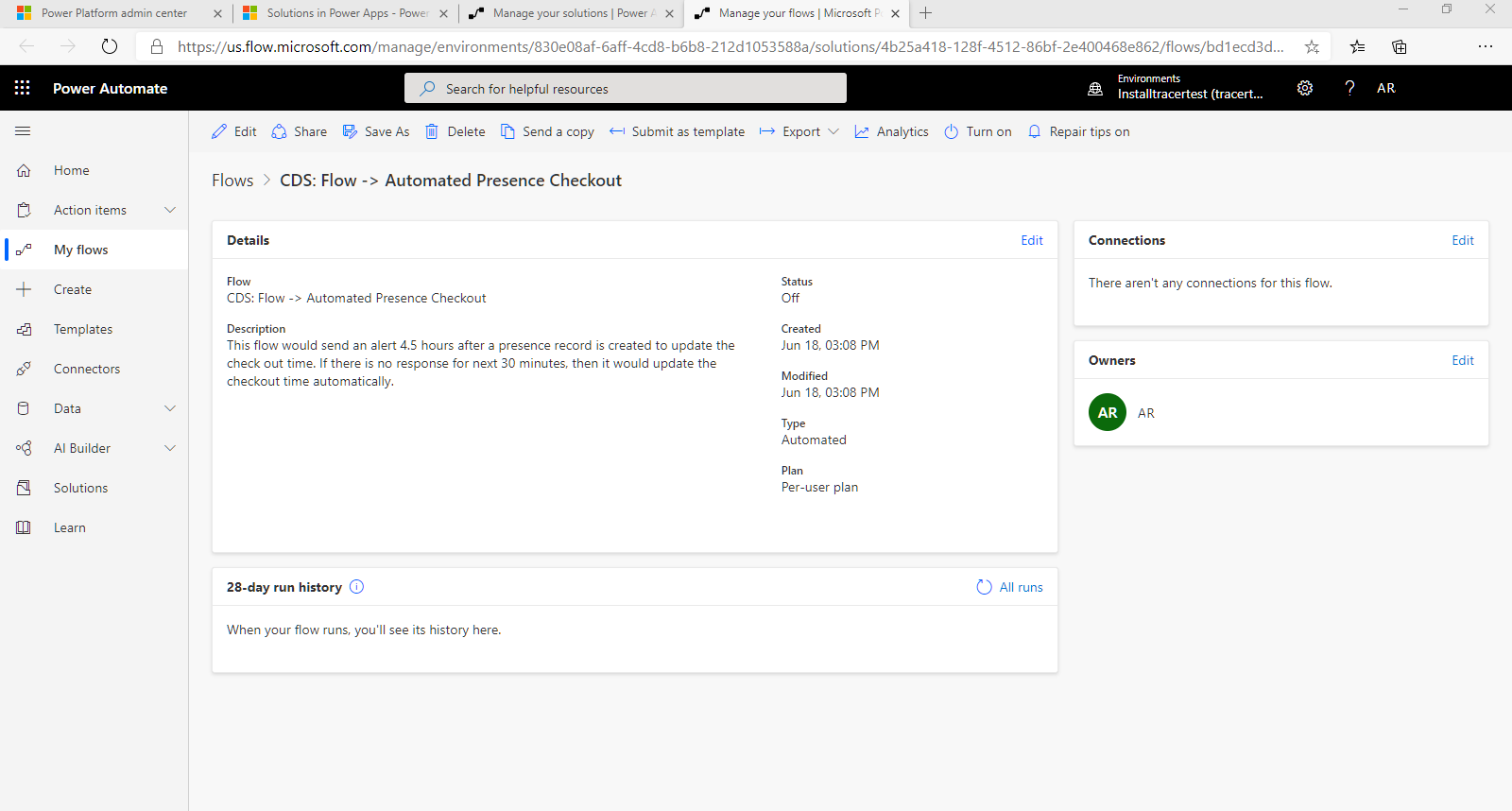This screenshot has width=1512, height=811.
Task: Click the site lock icon
Action: 157,46
